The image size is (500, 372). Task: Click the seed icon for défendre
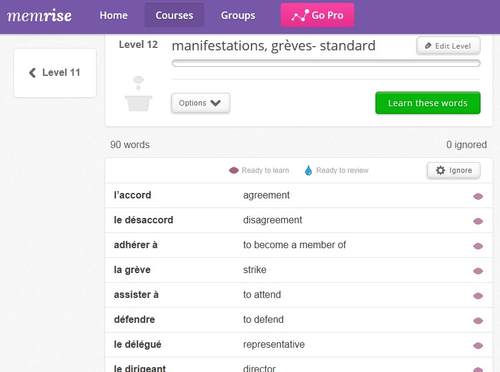click(x=478, y=321)
